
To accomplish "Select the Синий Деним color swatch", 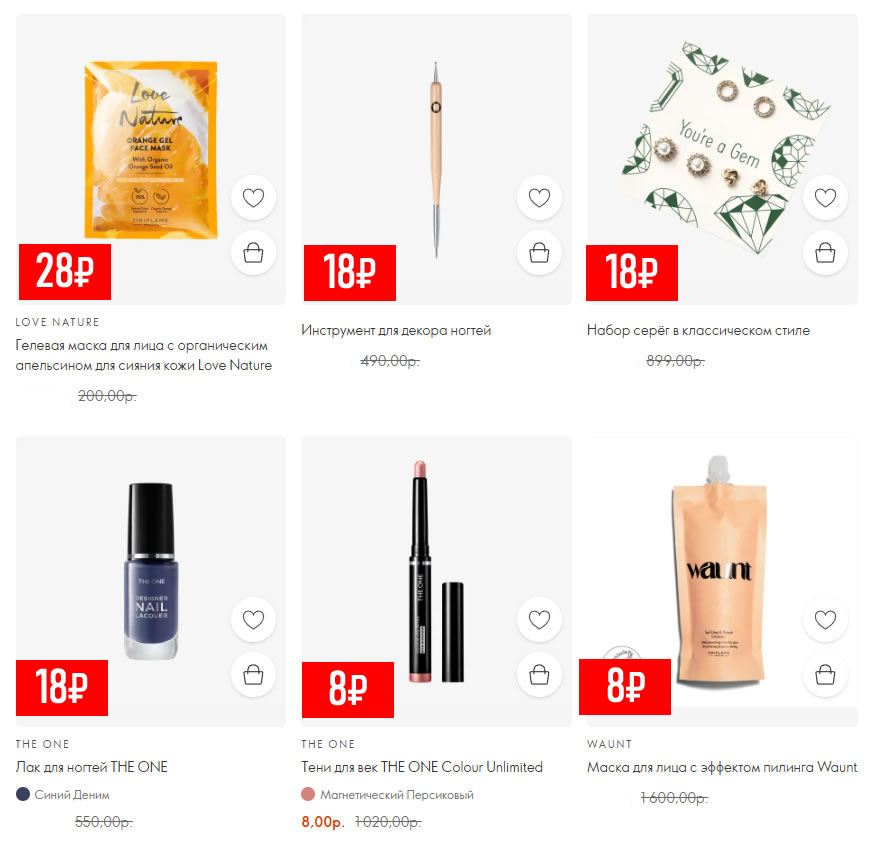I will click(23, 794).
